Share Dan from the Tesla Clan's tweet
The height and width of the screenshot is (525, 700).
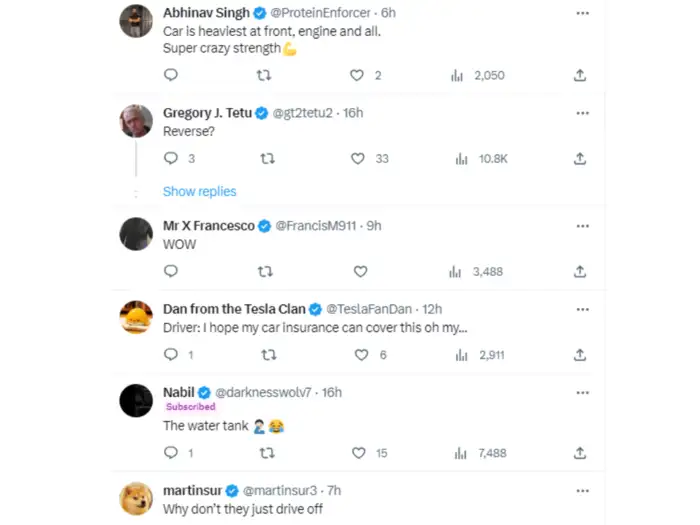pyautogui.click(x=580, y=355)
